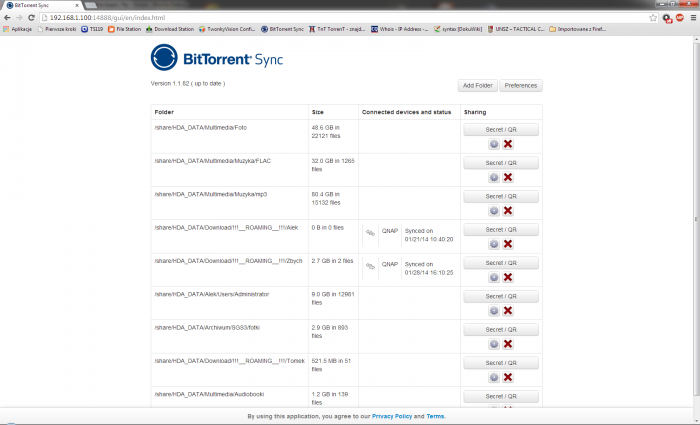
Task: Select the /share/HDA_DATA/Multimedia/Audiobooki path text
Action: pyautogui.click(x=209, y=394)
